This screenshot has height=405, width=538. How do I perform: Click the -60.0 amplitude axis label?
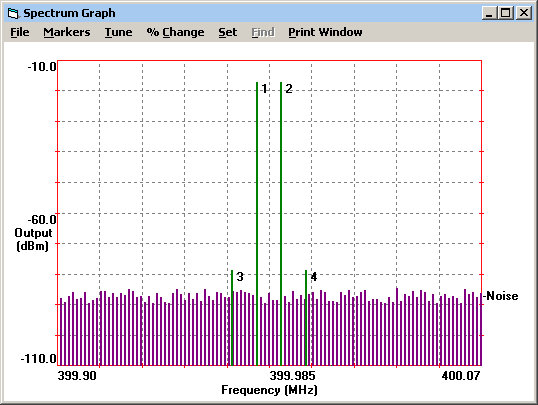(42, 219)
